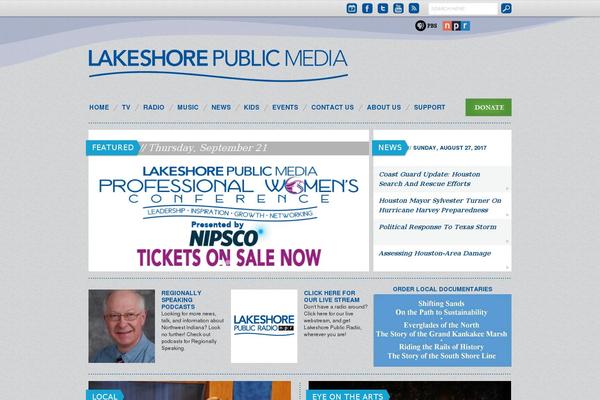Click the EYE ON THE ARTS label
This screenshot has height=400, width=600.
point(347,396)
